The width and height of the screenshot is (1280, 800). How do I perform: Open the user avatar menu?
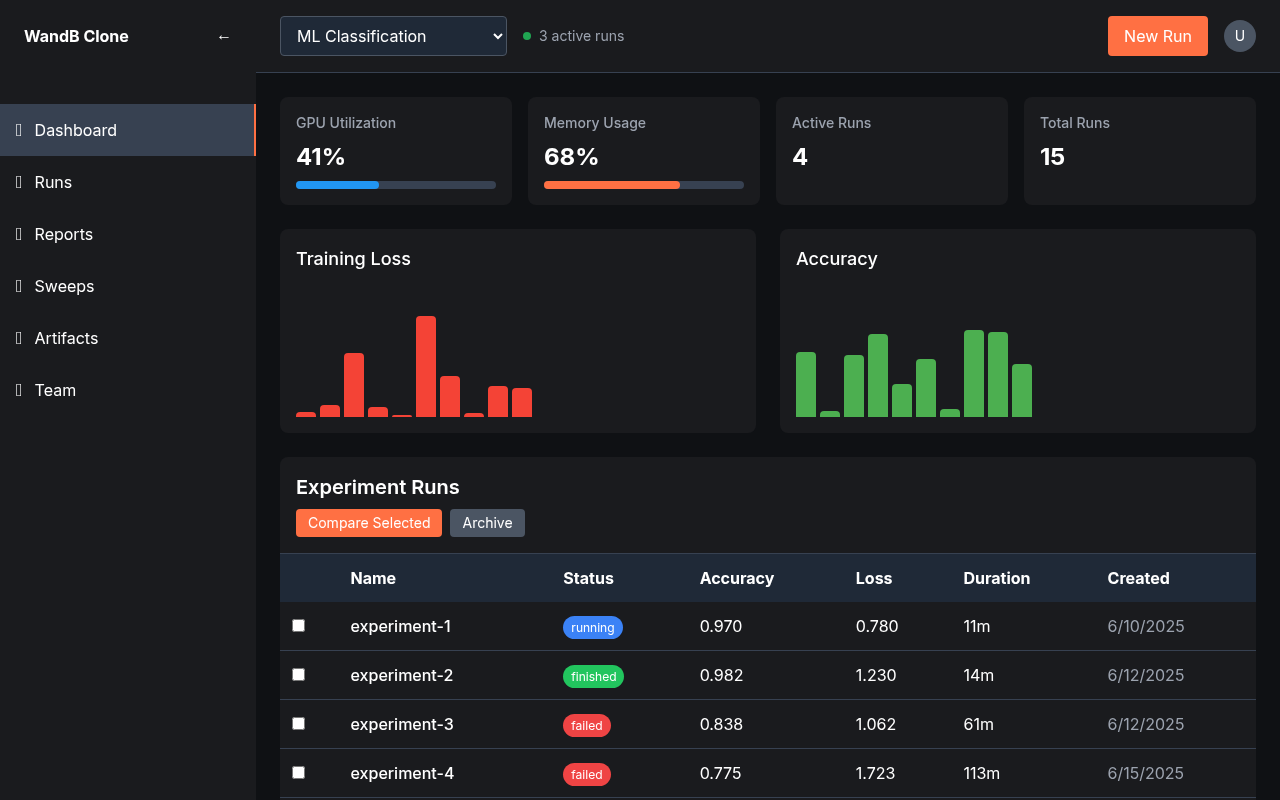1240,36
